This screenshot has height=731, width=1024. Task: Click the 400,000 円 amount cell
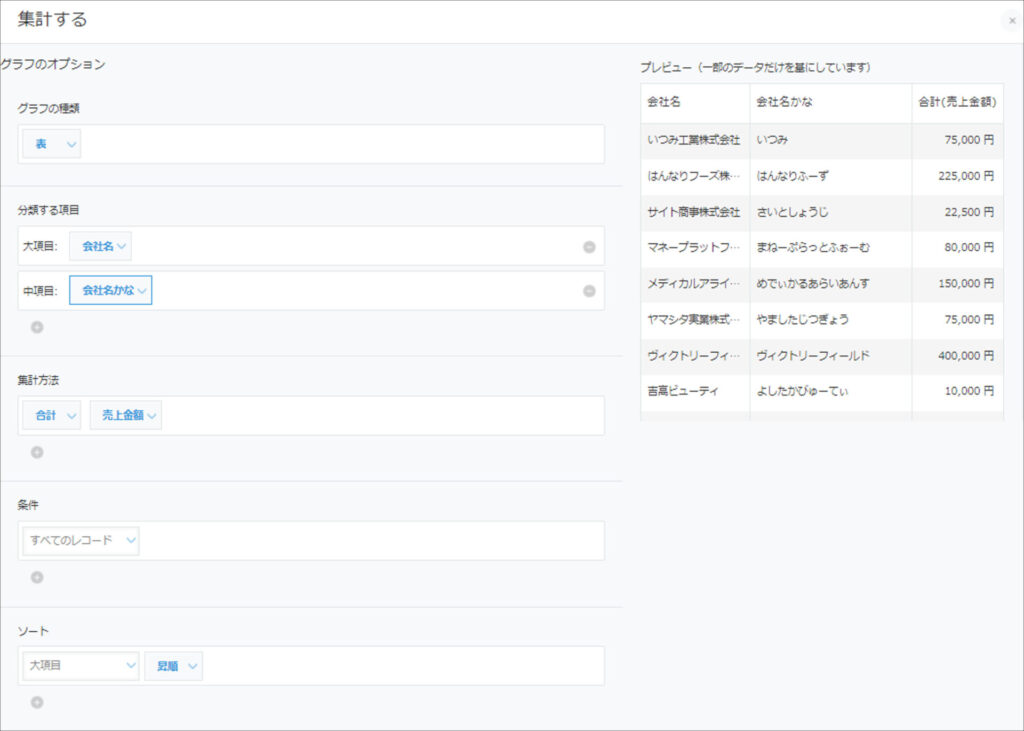pos(957,355)
